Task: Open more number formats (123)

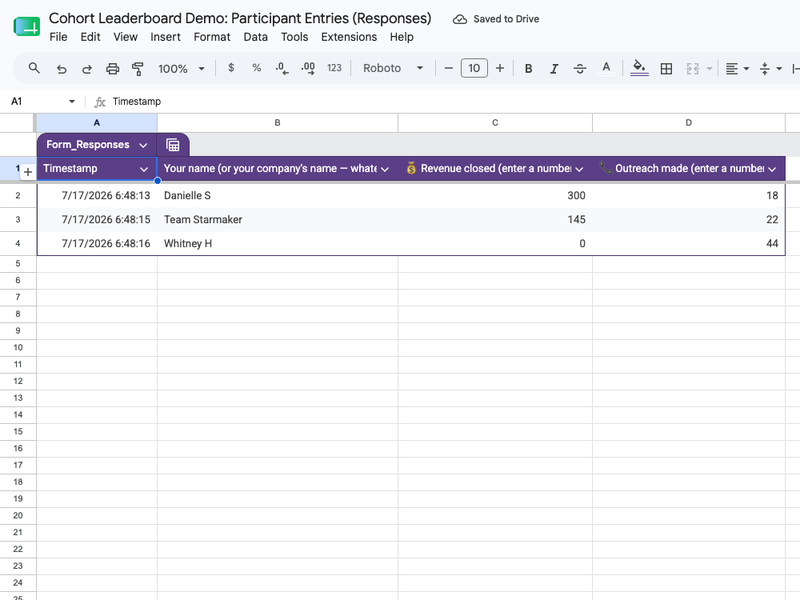Action: (x=334, y=68)
